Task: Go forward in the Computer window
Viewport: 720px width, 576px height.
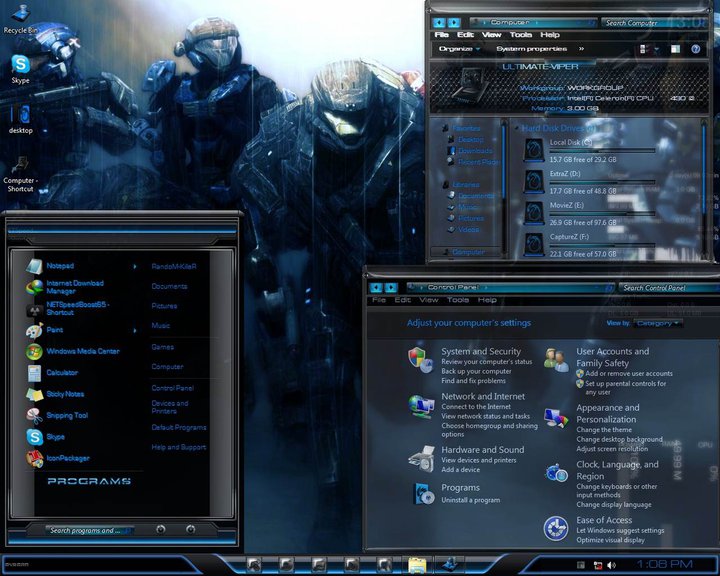Action: coord(454,22)
